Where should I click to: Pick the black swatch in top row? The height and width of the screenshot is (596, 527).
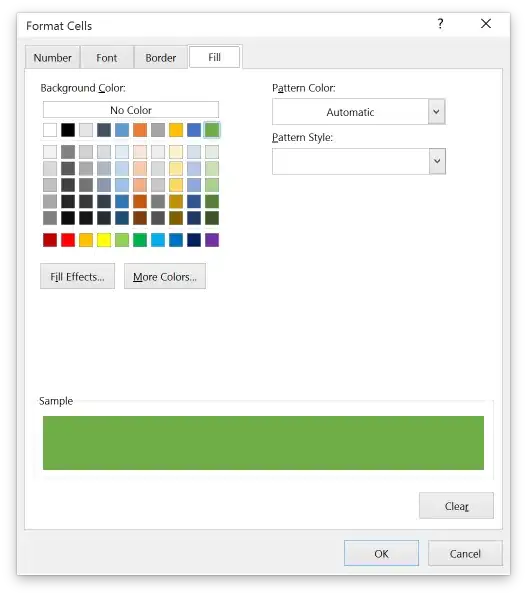68,130
